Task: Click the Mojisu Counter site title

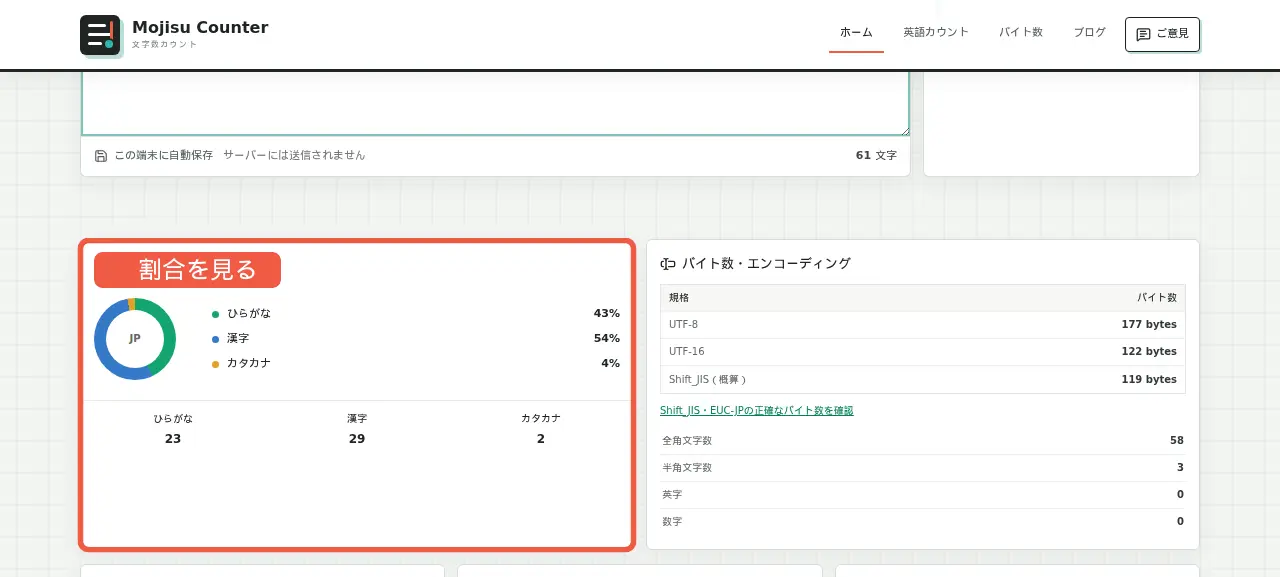Action: [x=200, y=28]
